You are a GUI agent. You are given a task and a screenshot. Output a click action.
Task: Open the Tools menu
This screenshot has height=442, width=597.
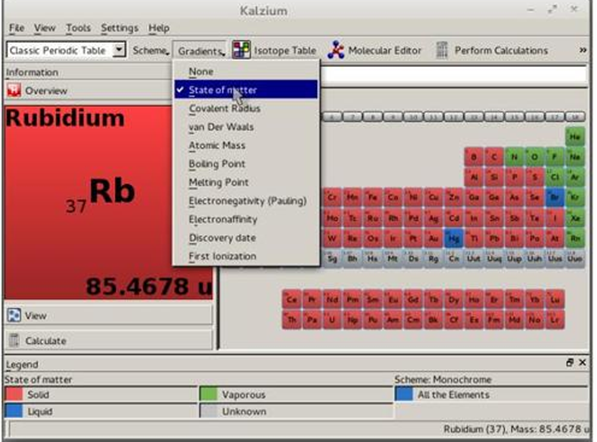point(78,28)
